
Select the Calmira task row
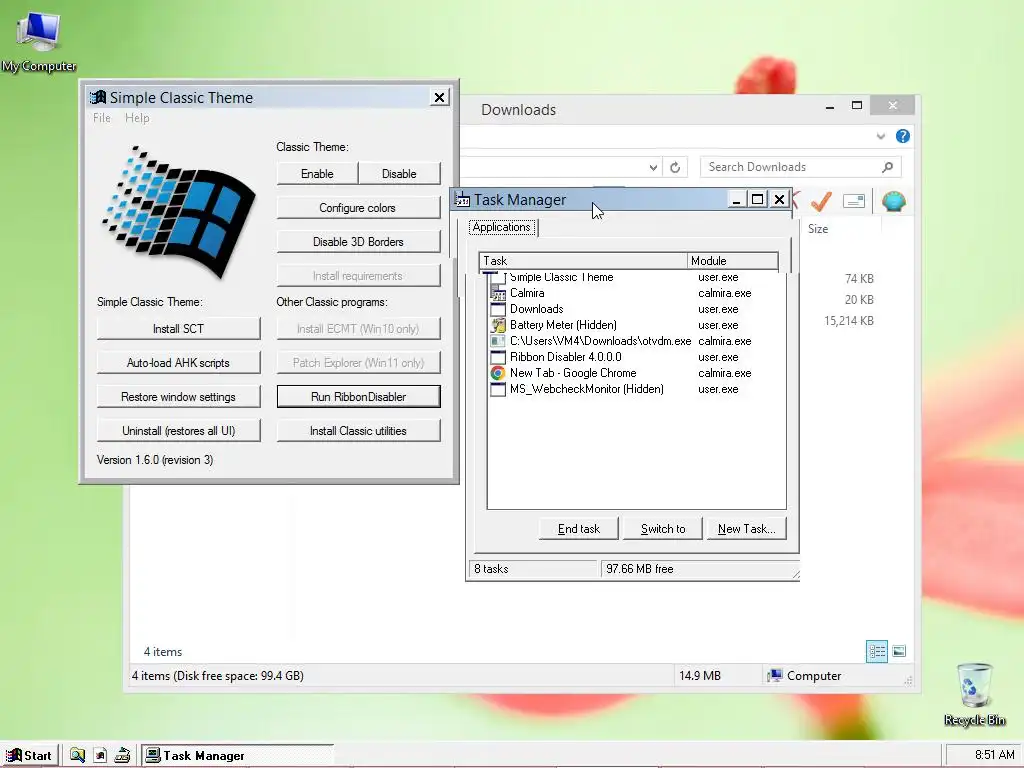click(637, 293)
